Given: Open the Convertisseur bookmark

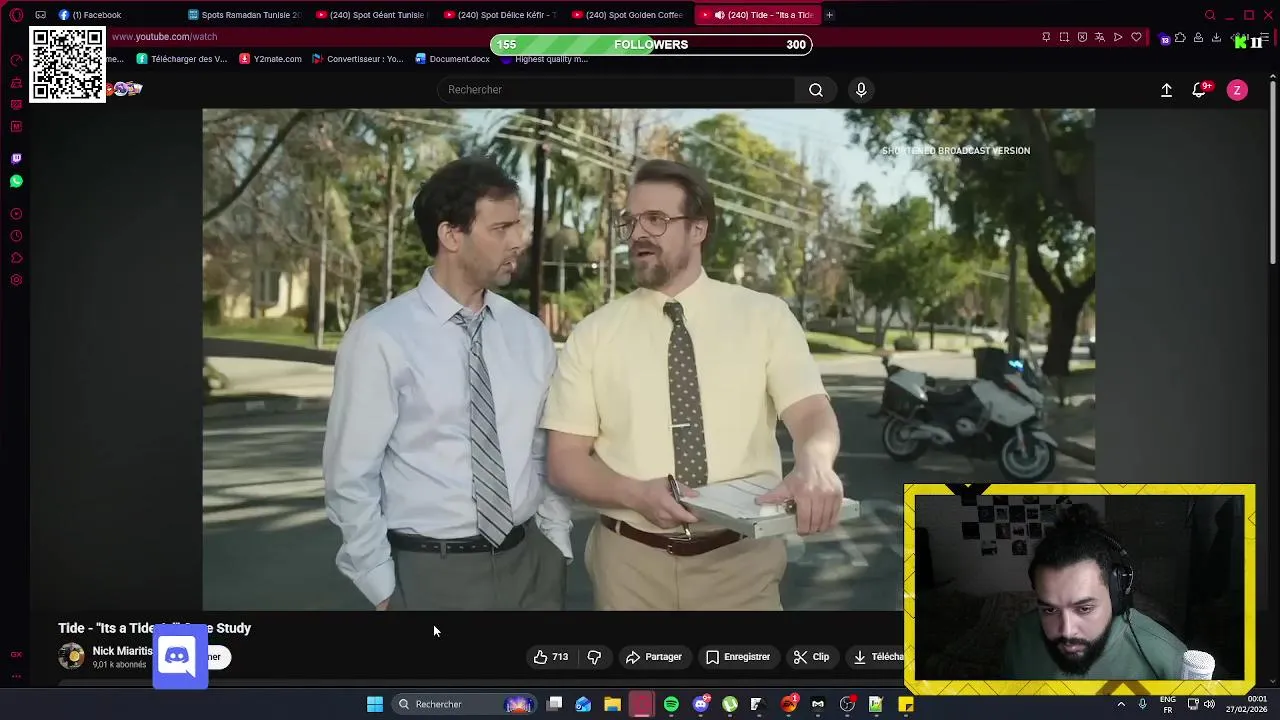Looking at the screenshot, I should point(358,59).
